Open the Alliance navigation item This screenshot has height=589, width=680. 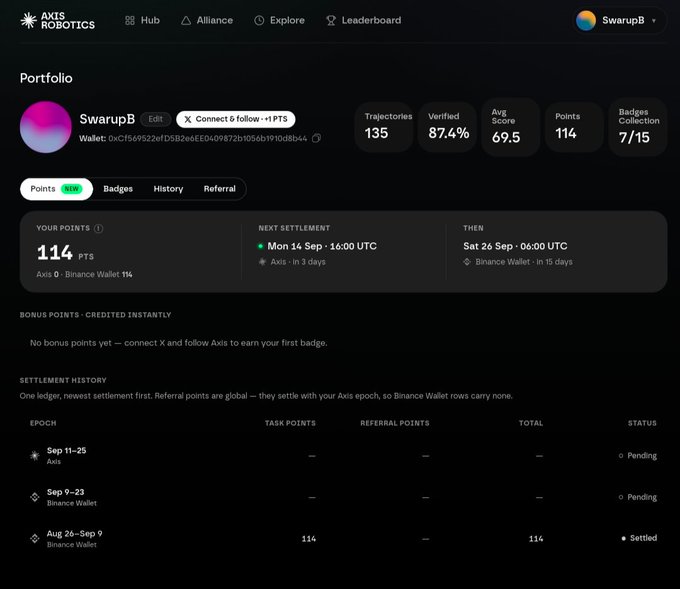(207, 20)
